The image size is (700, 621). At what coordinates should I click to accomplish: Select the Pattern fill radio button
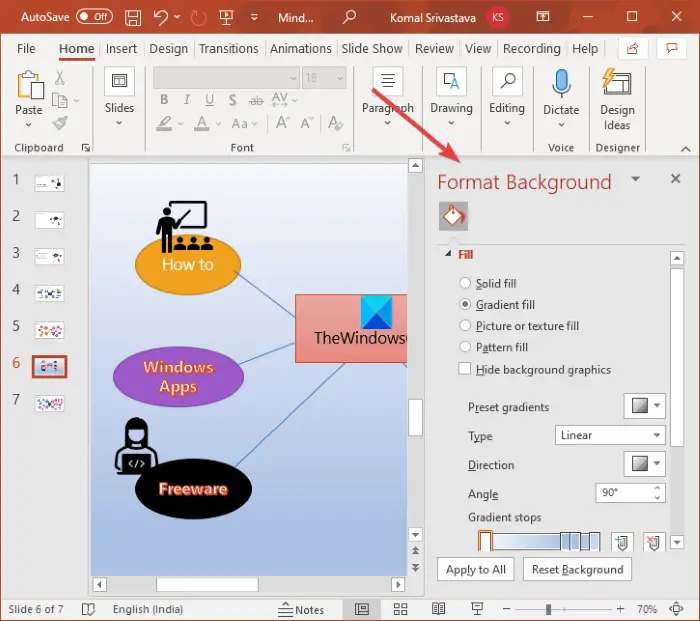point(465,347)
